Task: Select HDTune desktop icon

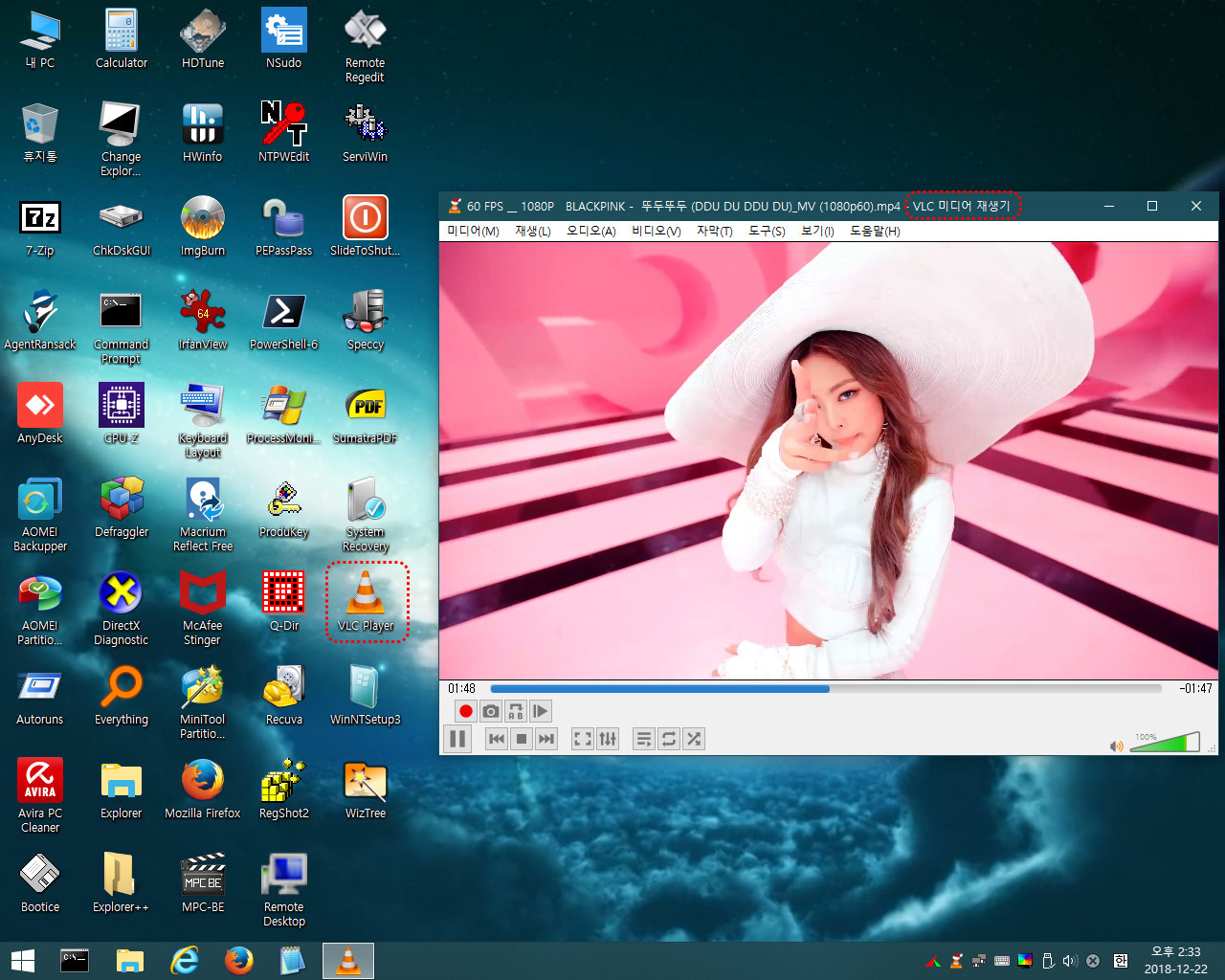Action: (203, 39)
